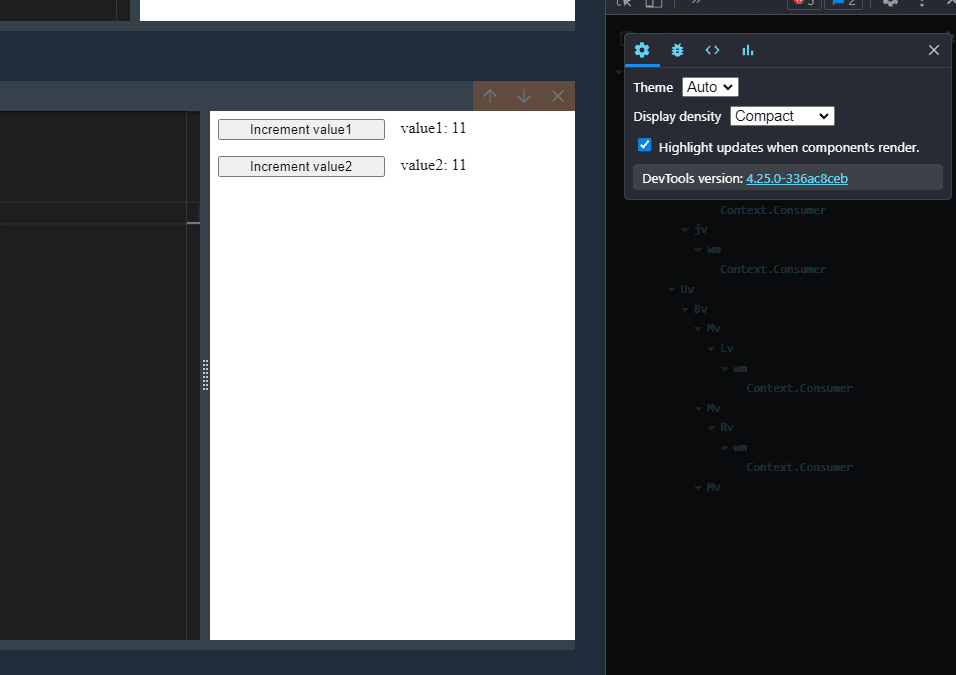Click the dotted vertical pane resize handle

(205, 375)
